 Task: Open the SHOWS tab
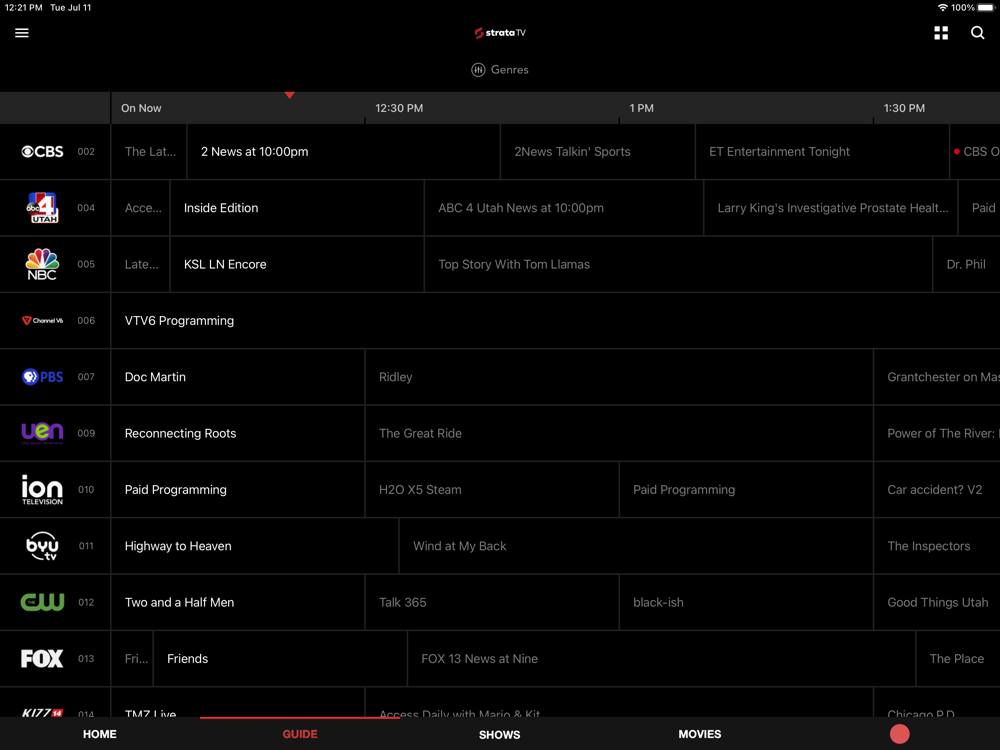point(499,734)
